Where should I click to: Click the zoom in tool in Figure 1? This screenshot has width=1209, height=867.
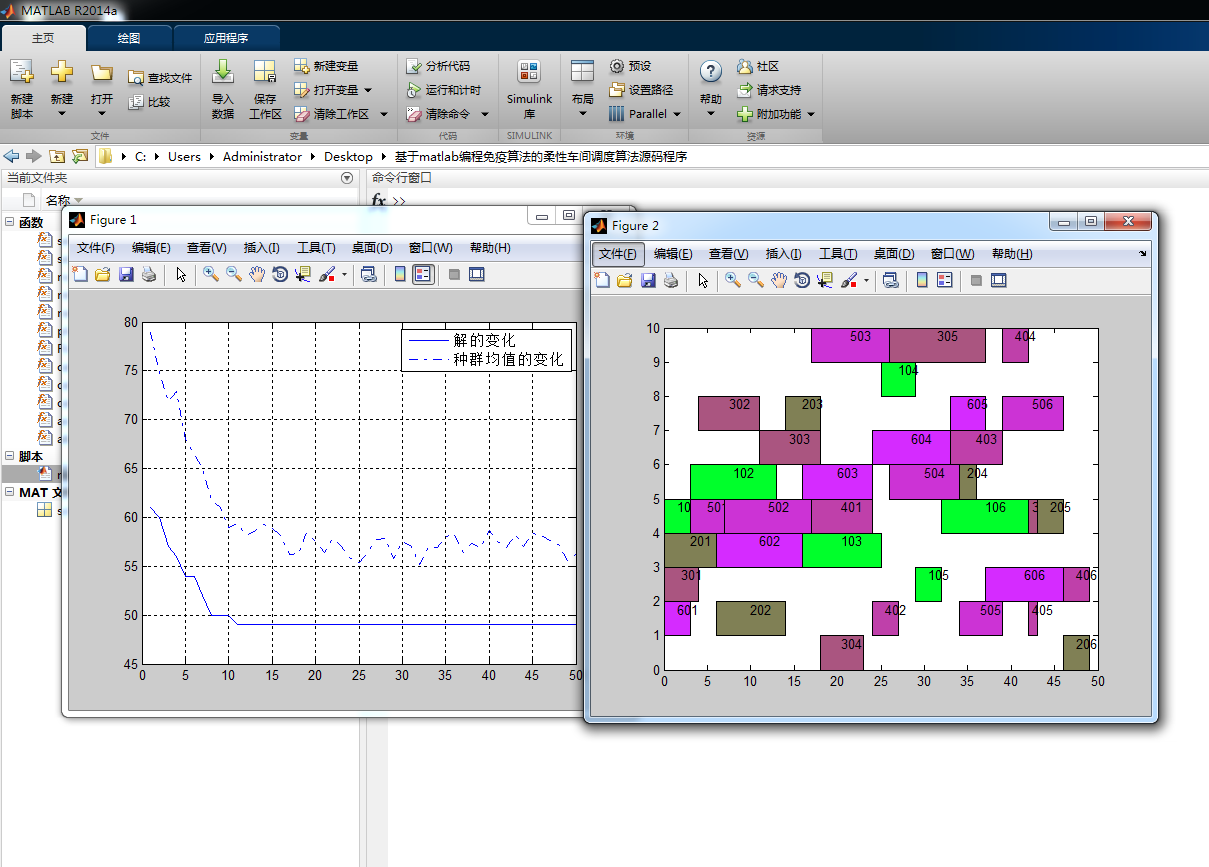[x=210, y=274]
